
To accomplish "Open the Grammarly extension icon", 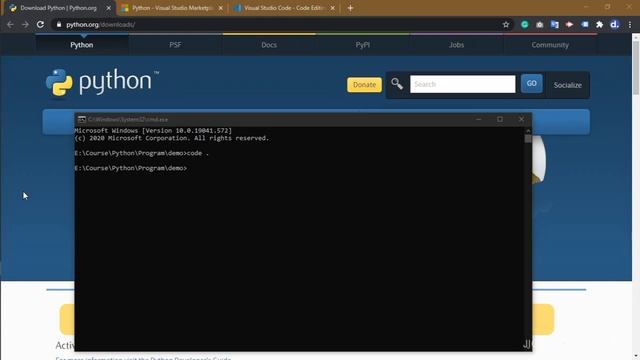I will 524,24.
